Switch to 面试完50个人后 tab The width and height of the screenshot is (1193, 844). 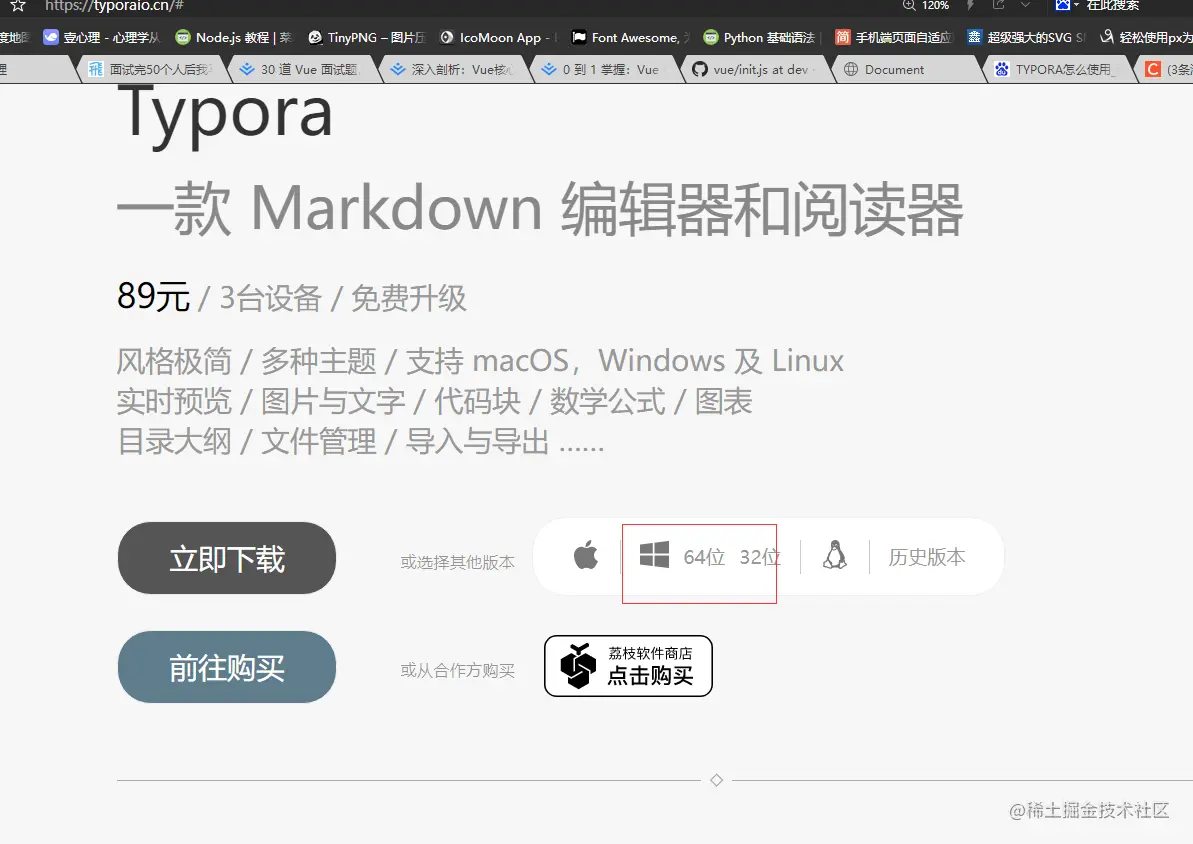[x=150, y=69]
